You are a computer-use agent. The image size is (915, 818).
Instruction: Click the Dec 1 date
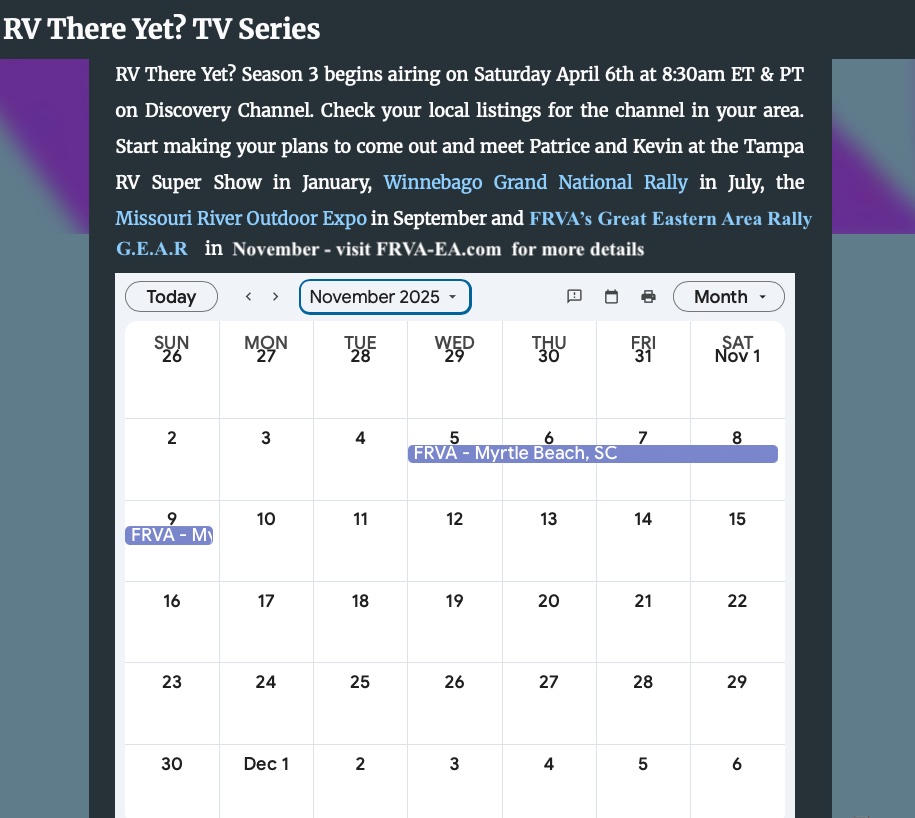point(266,764)
